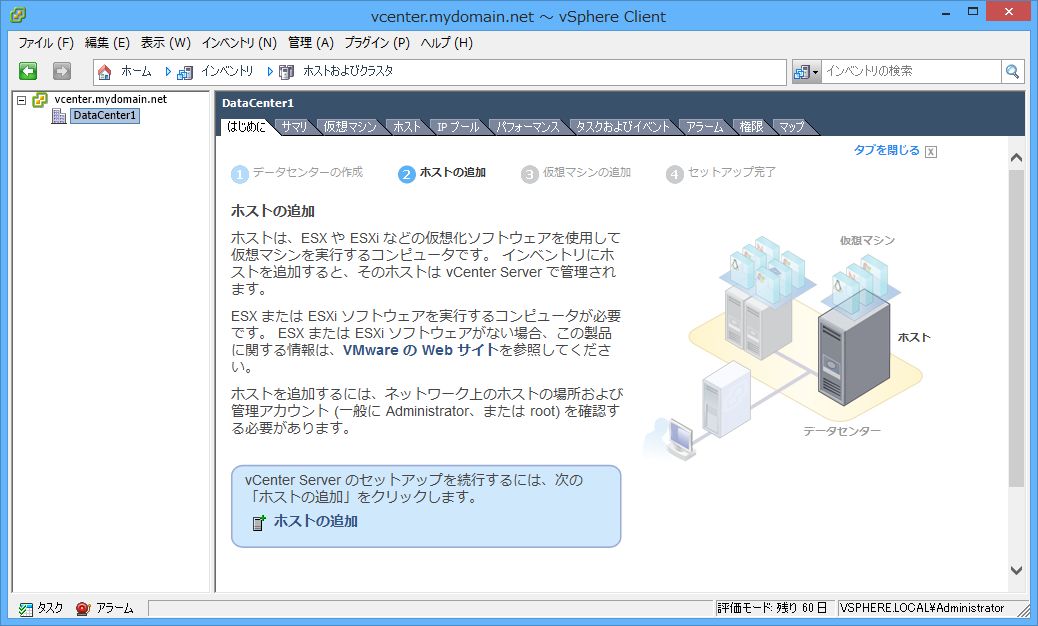This screenshot has width=1038, height=626.
Task: Click the アラーム label in the status bar
Action: 115,608
